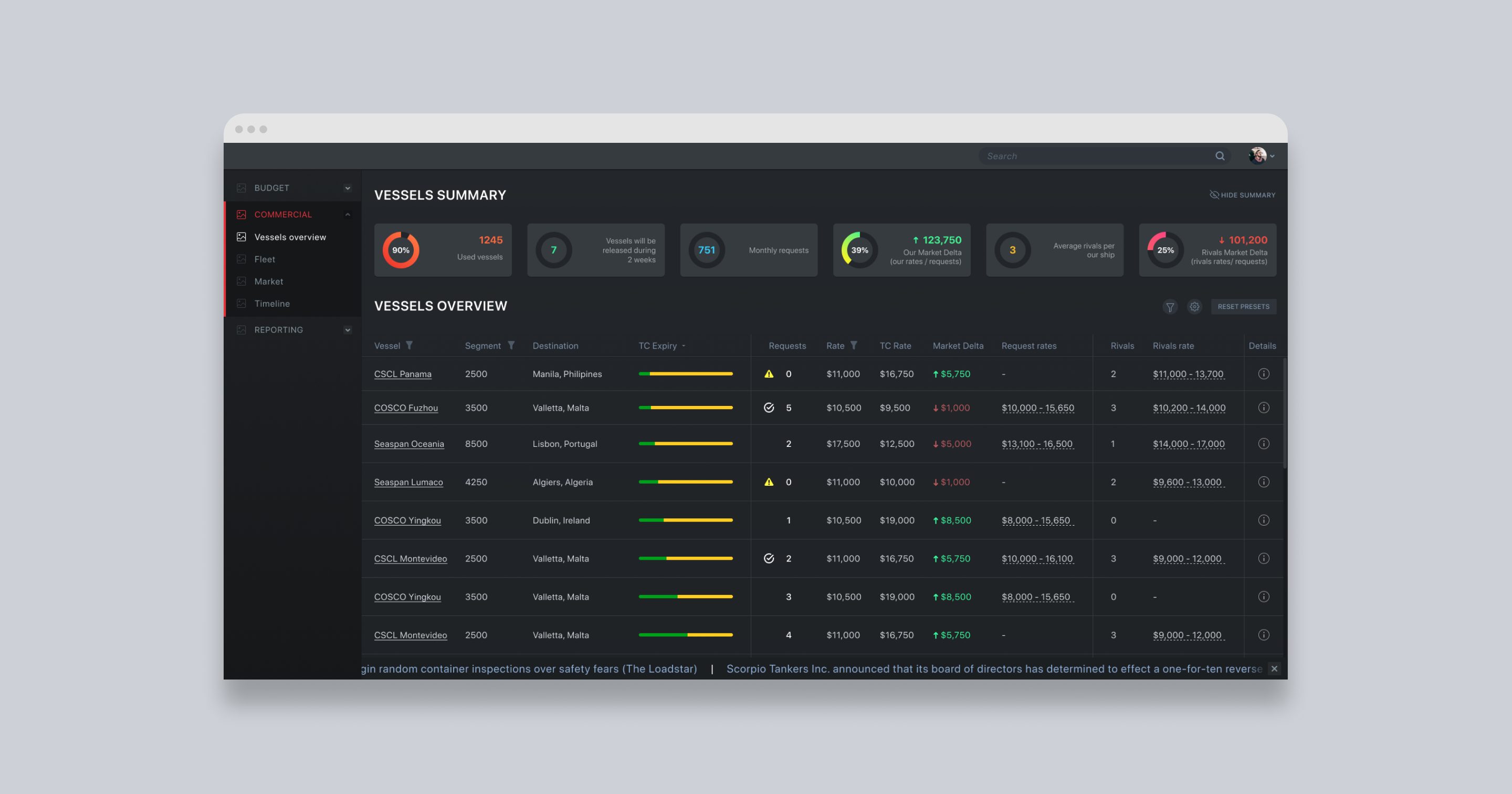This screenshot has height=794, width=1512.
Task: Click the warning icon on the CSCL Panama row
Action: (x=770, y=373)
